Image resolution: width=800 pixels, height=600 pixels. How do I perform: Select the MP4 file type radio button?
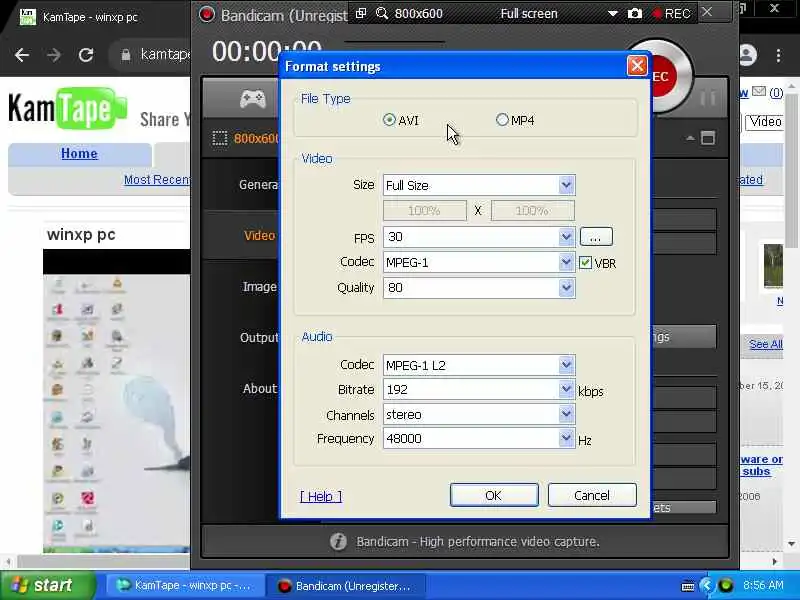(502, 120)
